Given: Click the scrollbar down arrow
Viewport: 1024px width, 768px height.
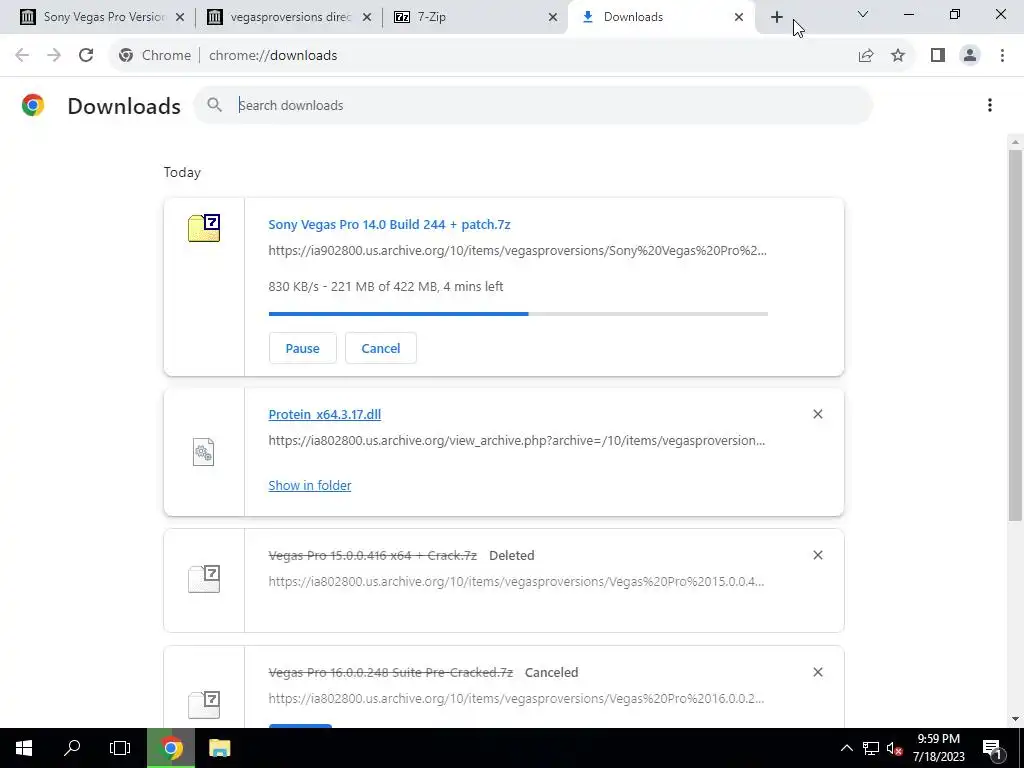Looking at the screenshot, I should (1015, 719).
